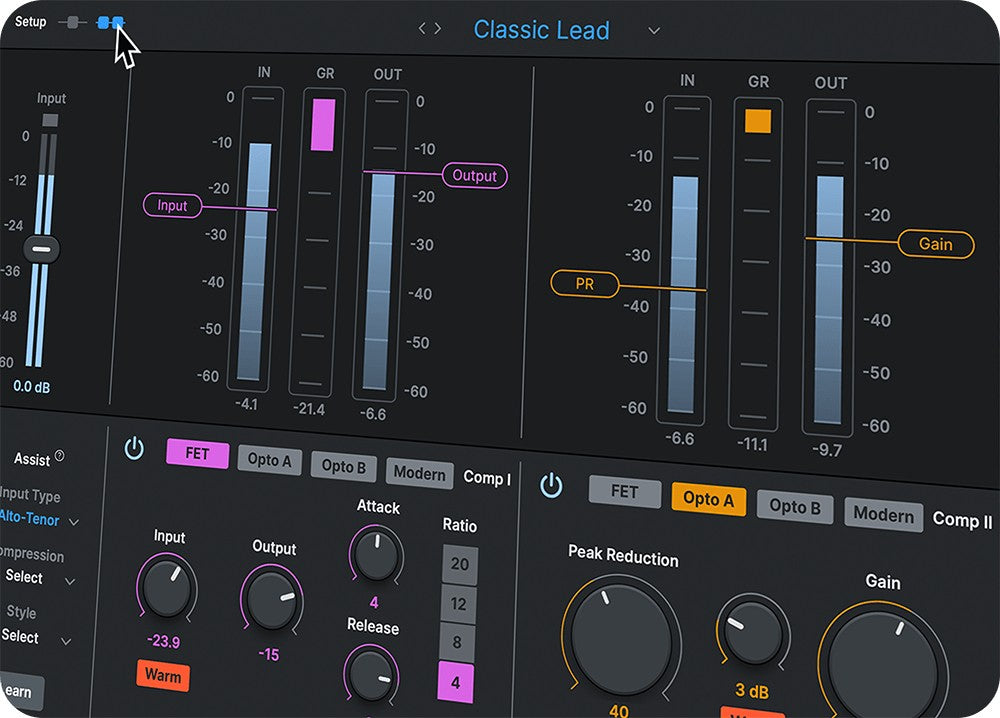This screenshot has width=1000, height=718.
Task: Click the 3 dB value label
Action: coord(752,691)
